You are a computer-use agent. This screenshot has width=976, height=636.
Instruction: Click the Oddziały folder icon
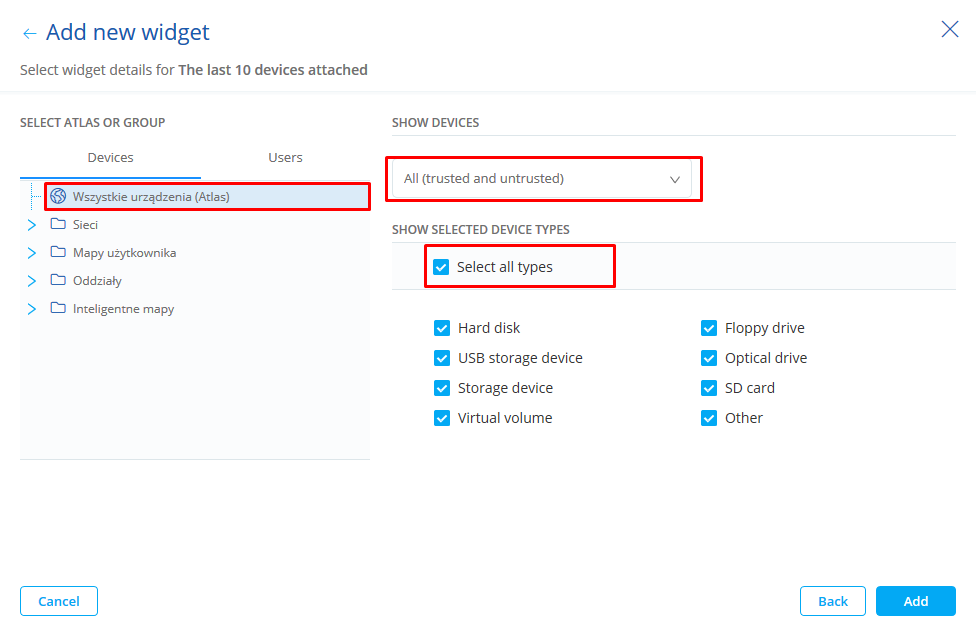[x=58, y=280]
